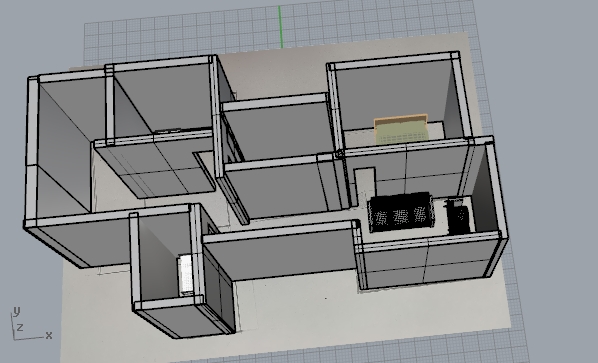The height and width of the screenshot is (363, 598).
Task: Select the white fixture inside the small bottom room
Action: [185, 274]
